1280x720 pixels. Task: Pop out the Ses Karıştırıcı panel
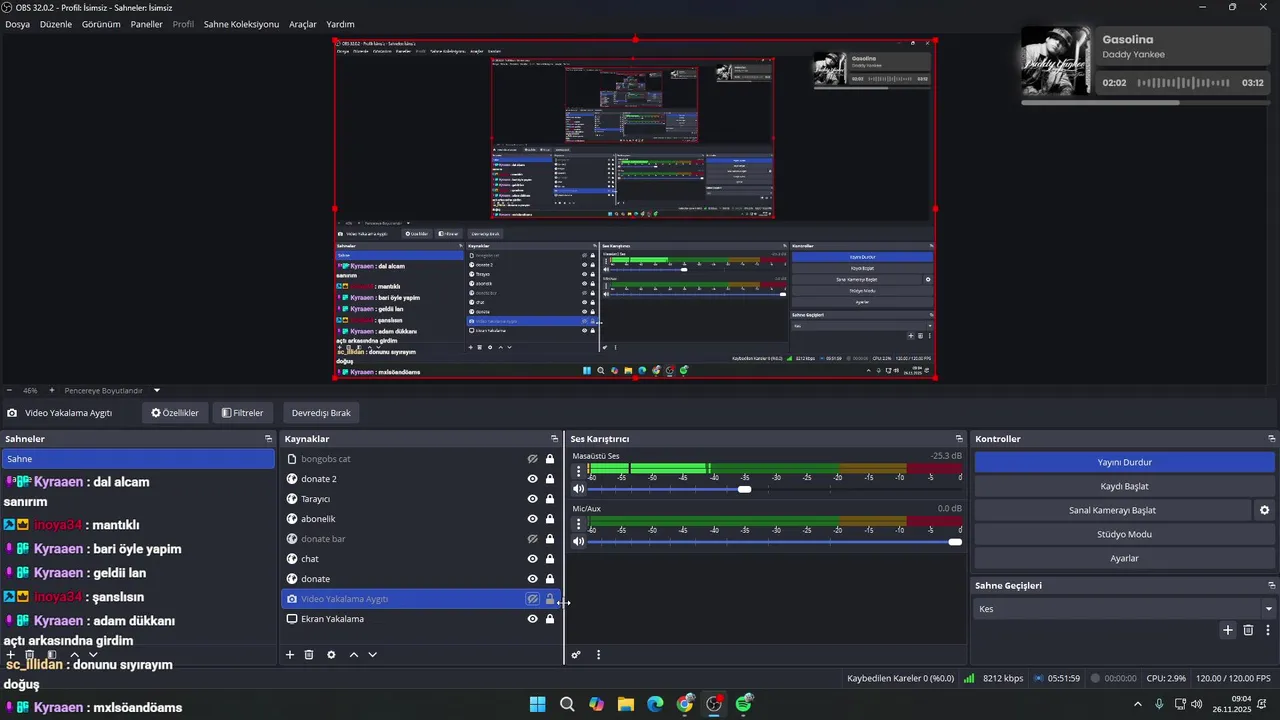[x=959, y=439]
